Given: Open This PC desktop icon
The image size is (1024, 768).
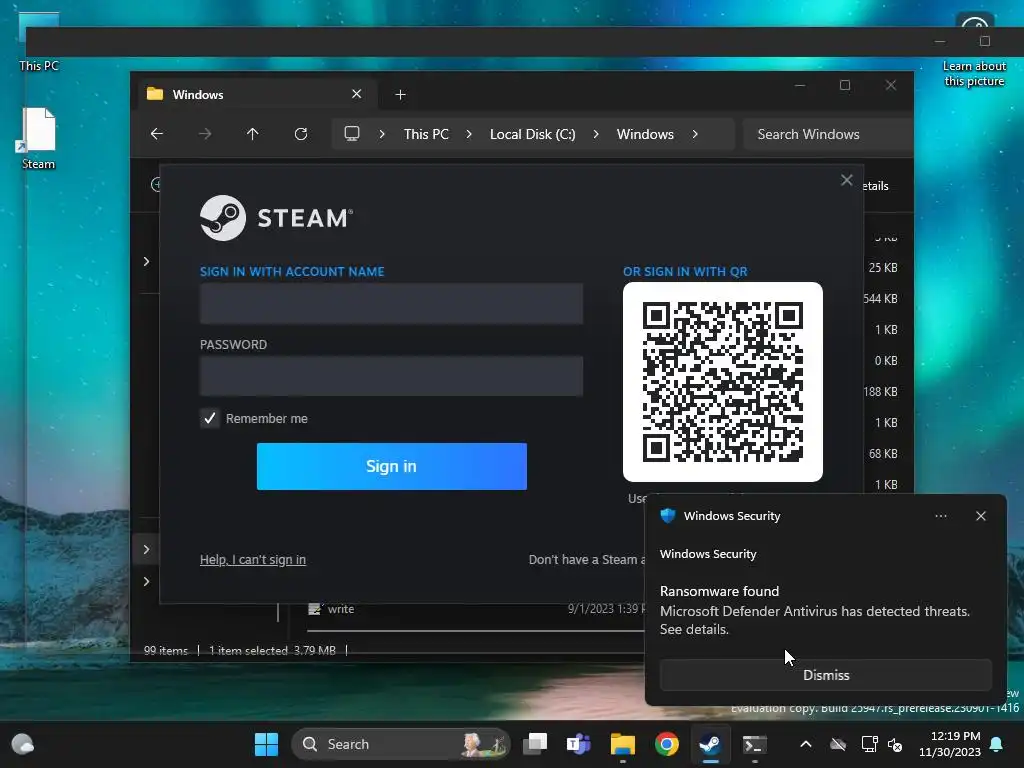Looking at the screenshot, I should (x=39, y=42).
